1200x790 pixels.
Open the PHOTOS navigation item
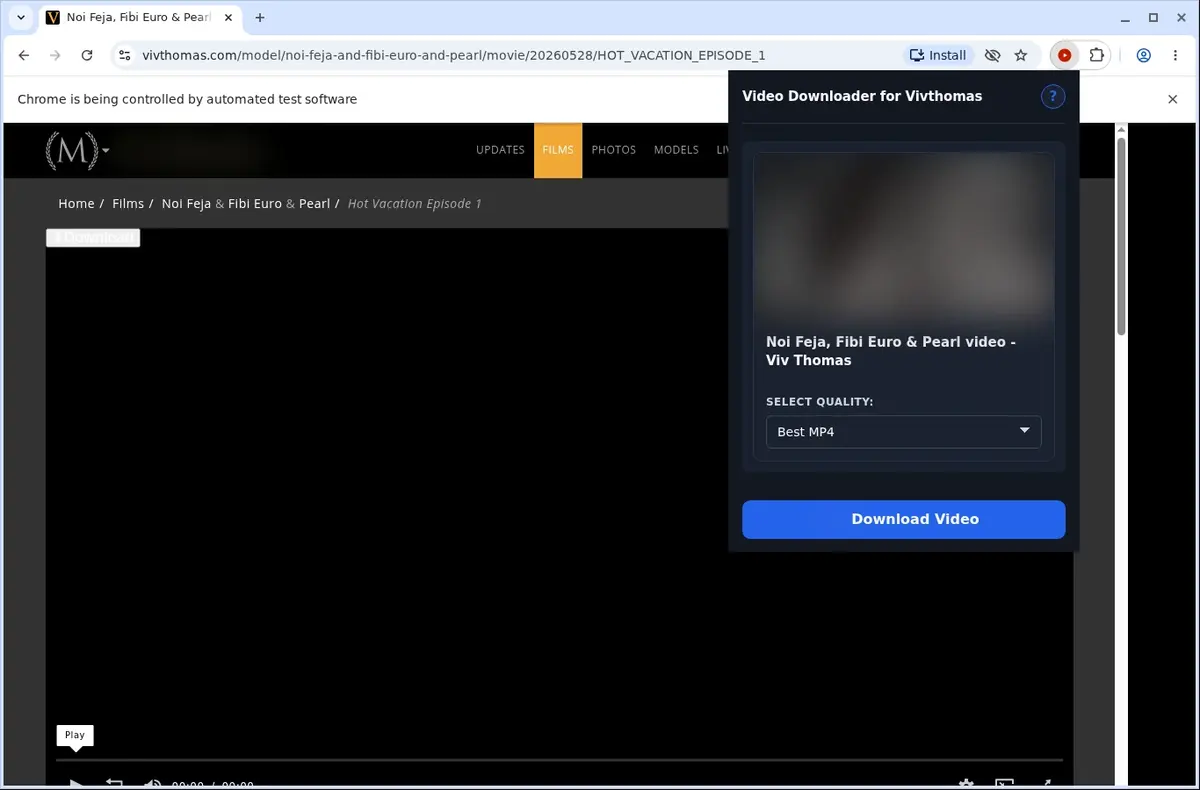tap(614, 150)
